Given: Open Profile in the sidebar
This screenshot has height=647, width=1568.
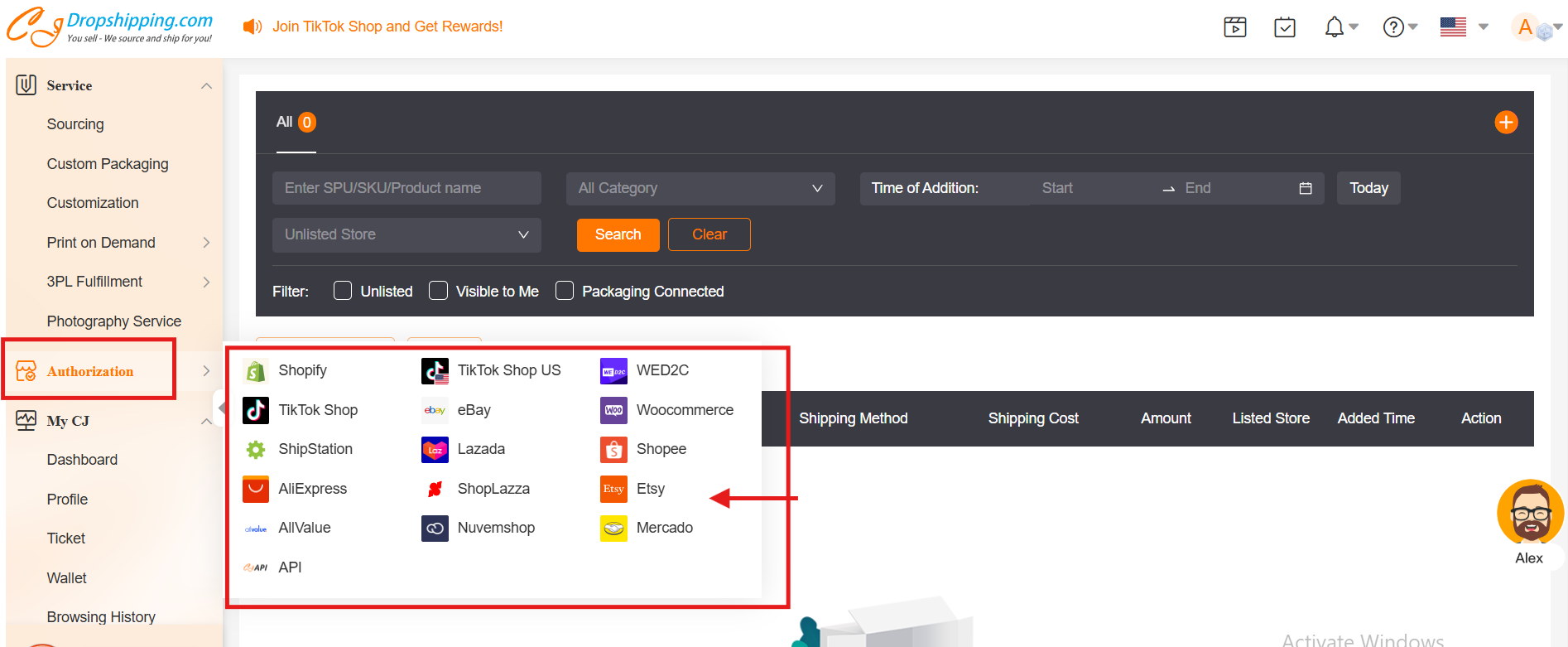Looking at the screenshot, I should coord(67,500).
